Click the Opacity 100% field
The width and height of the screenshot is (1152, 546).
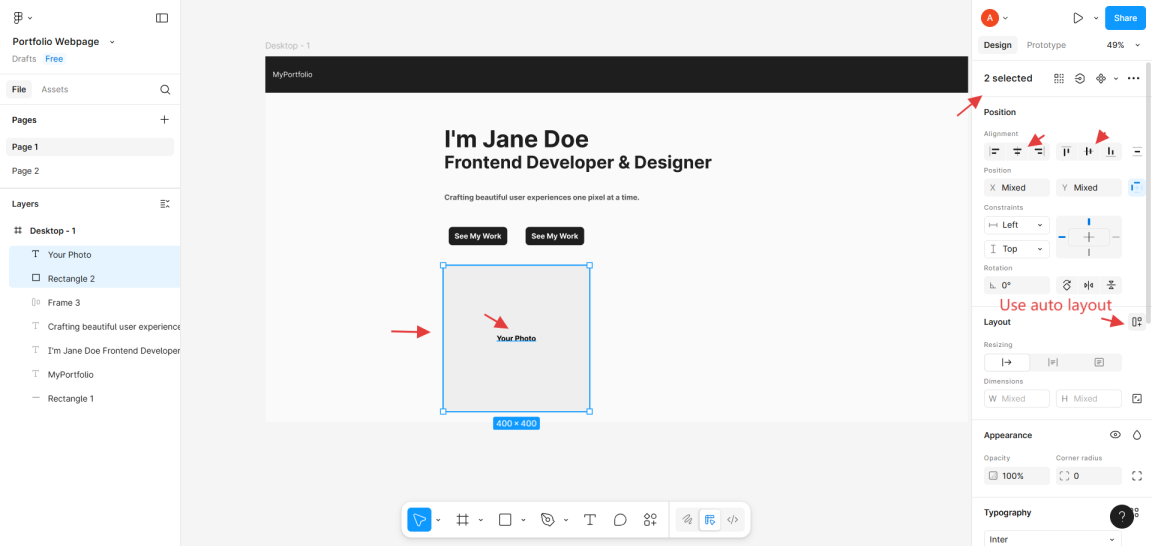click(x=1016, y=476)
